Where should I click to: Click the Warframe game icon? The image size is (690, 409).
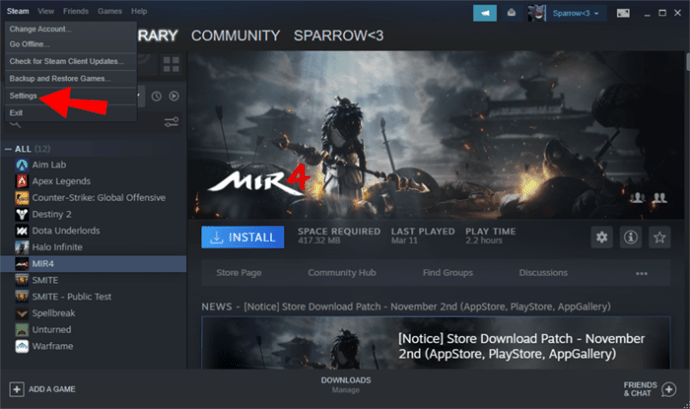[x=22, y=346]
